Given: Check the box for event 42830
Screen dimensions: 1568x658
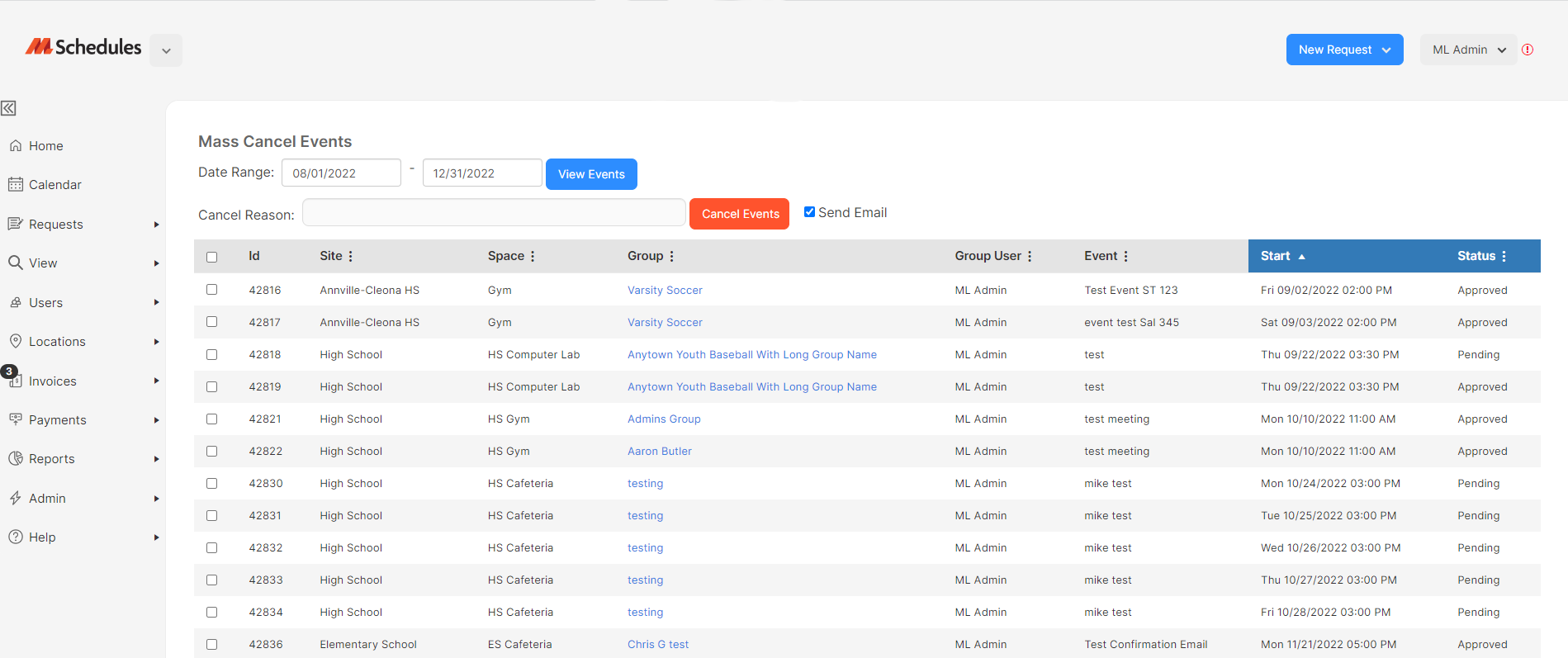Looking at the screenshot, I should tap(212, 483).
